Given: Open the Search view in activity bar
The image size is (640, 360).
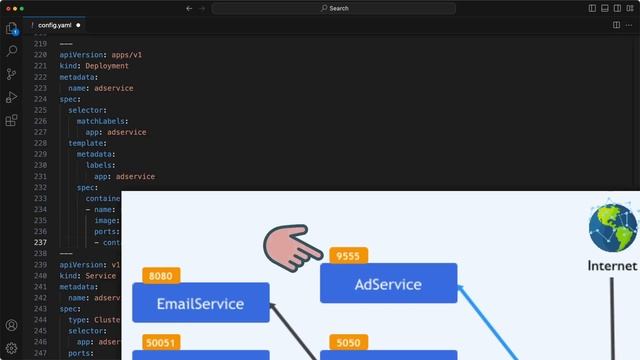Looking at the screenshot, I should [x=11, y=51].
